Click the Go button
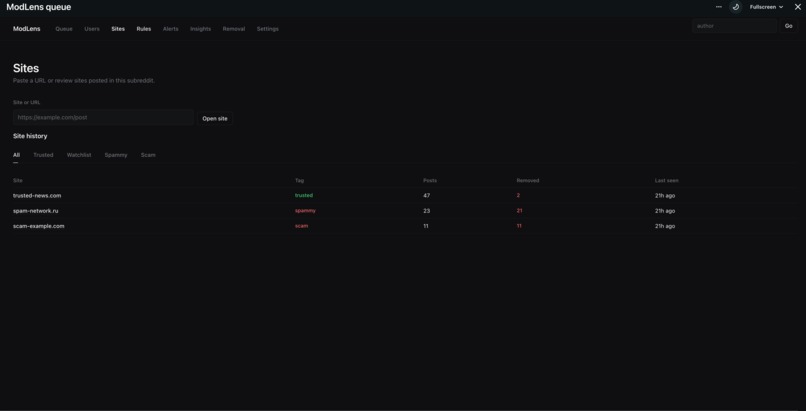The image size is (806, 411). pos(789,26)
